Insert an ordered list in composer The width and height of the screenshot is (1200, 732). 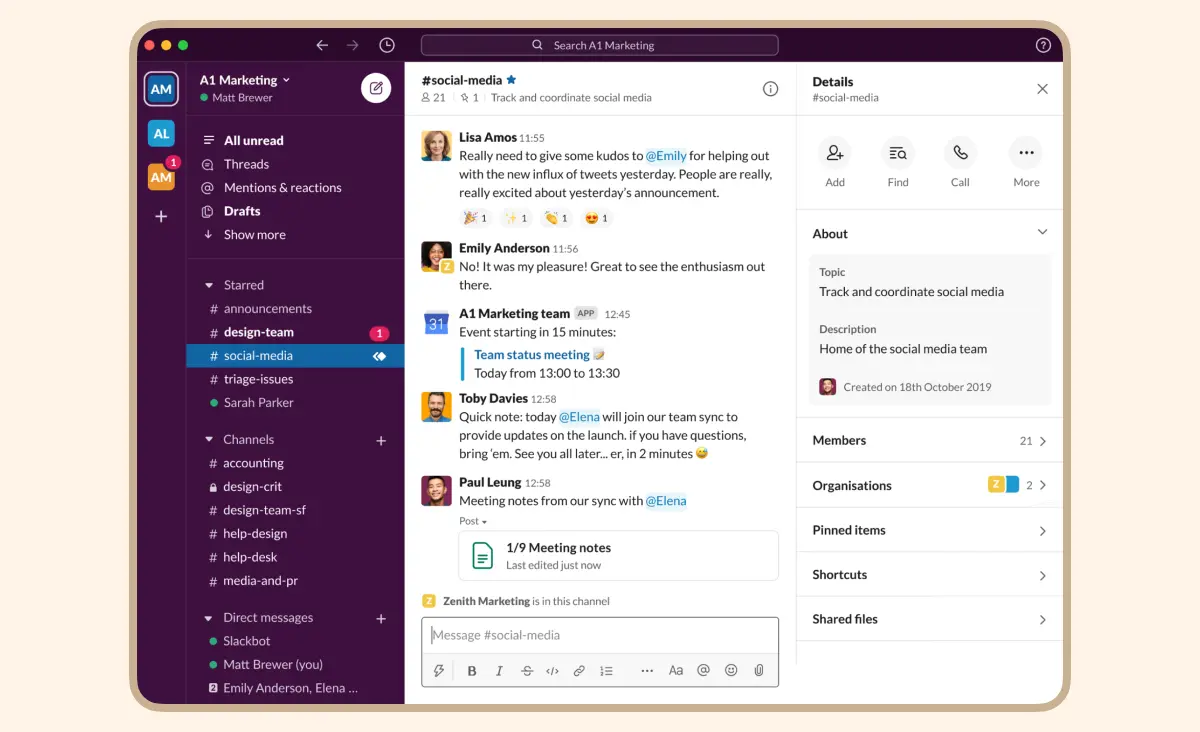(x=606, y=671)
